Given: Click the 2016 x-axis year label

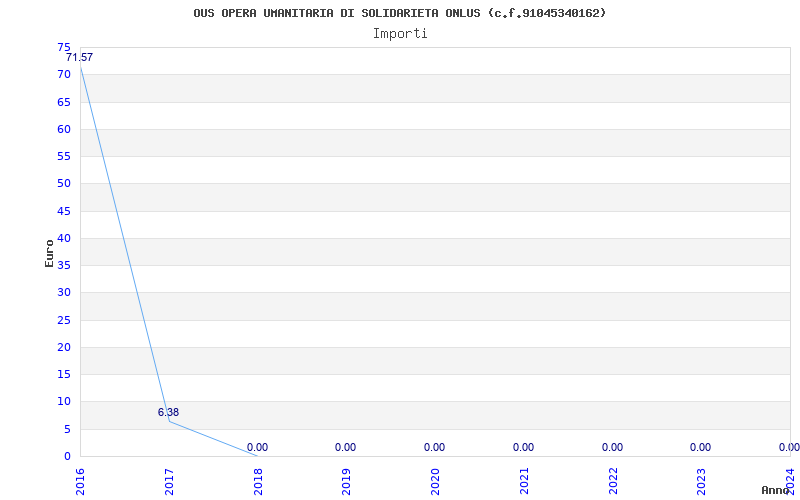Looking at the screenshot, I should click(x=81, y=483).
